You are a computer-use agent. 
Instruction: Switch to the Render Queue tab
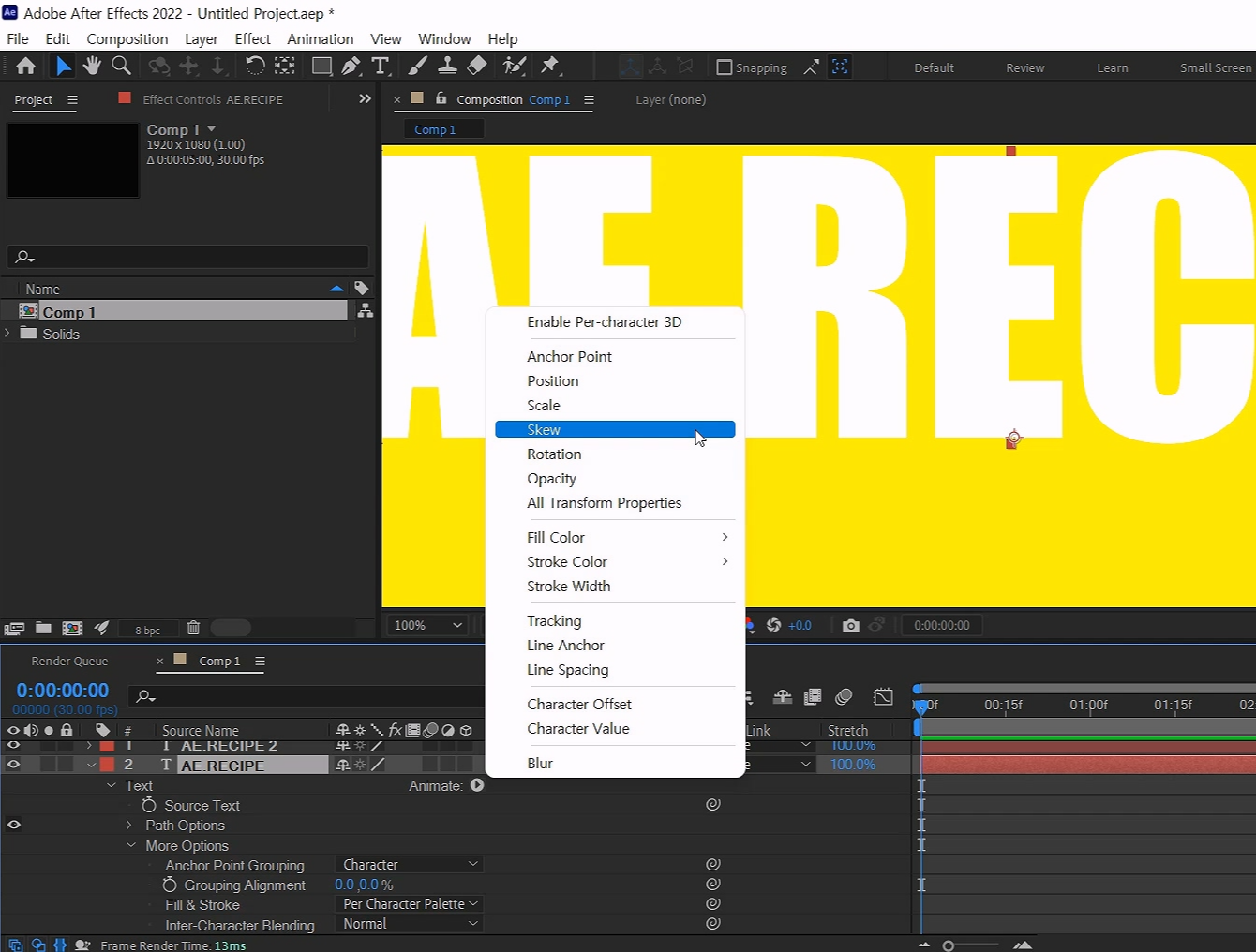point(69,661)
